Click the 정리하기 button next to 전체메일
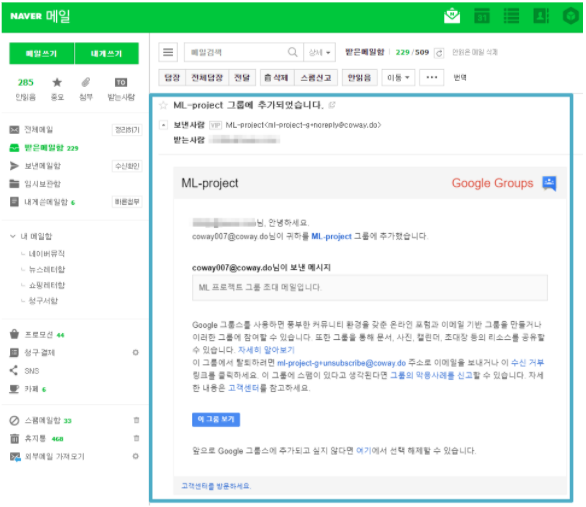 point(127,130)
